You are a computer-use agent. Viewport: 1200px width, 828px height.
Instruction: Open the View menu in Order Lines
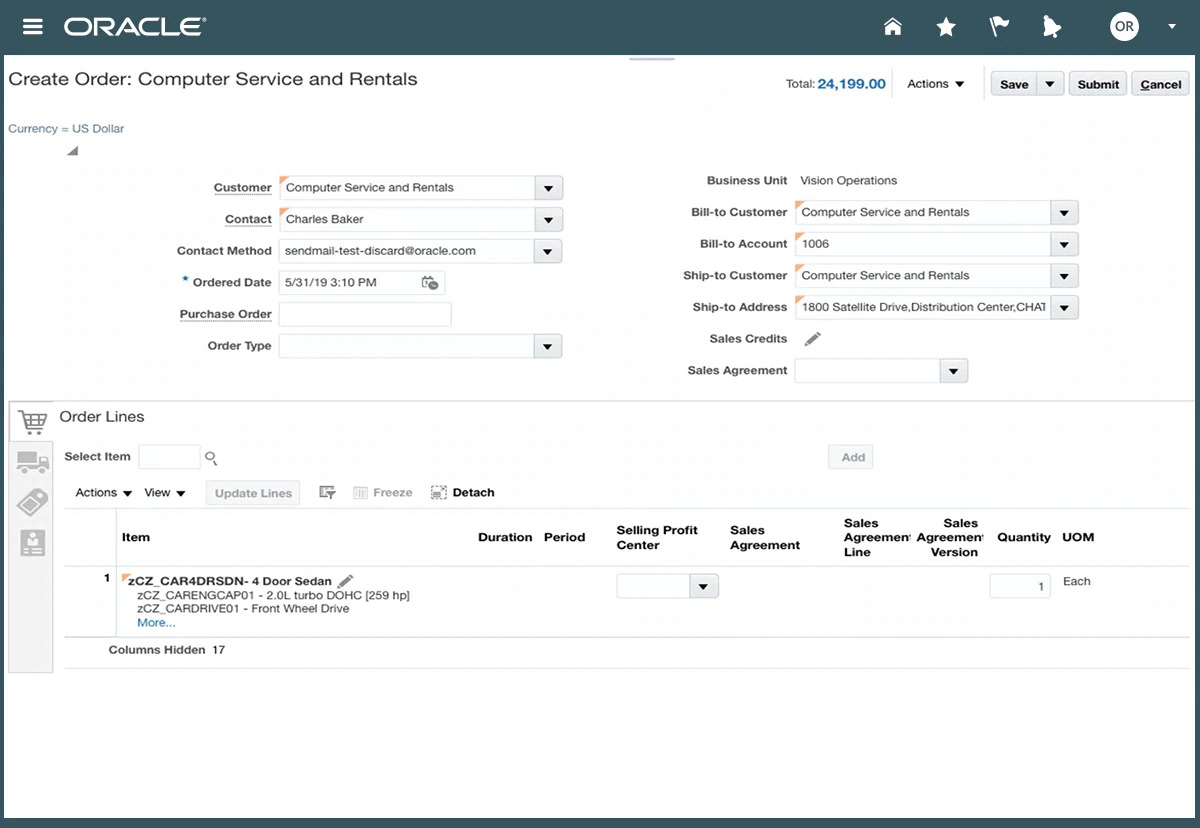coord(165,493)
